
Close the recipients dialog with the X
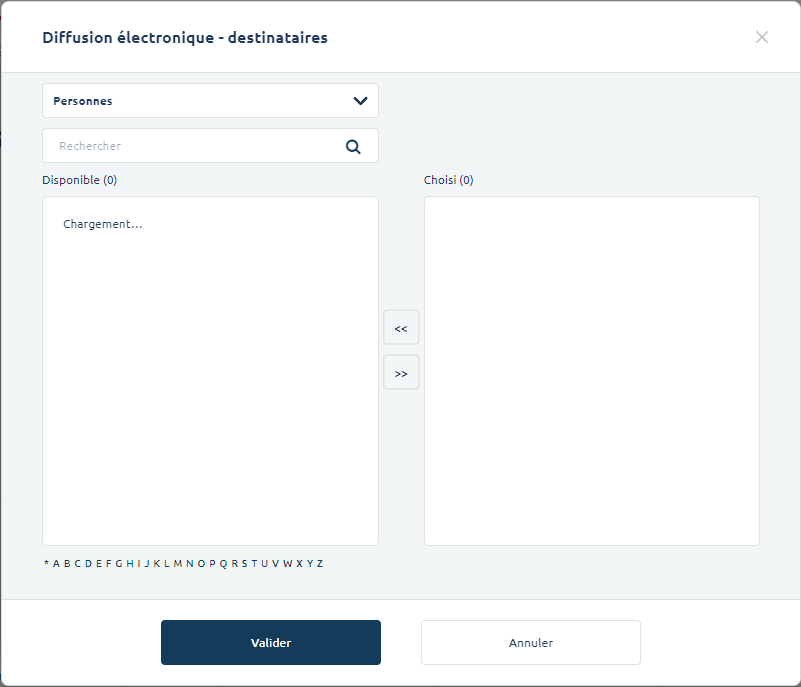[762, 37]
